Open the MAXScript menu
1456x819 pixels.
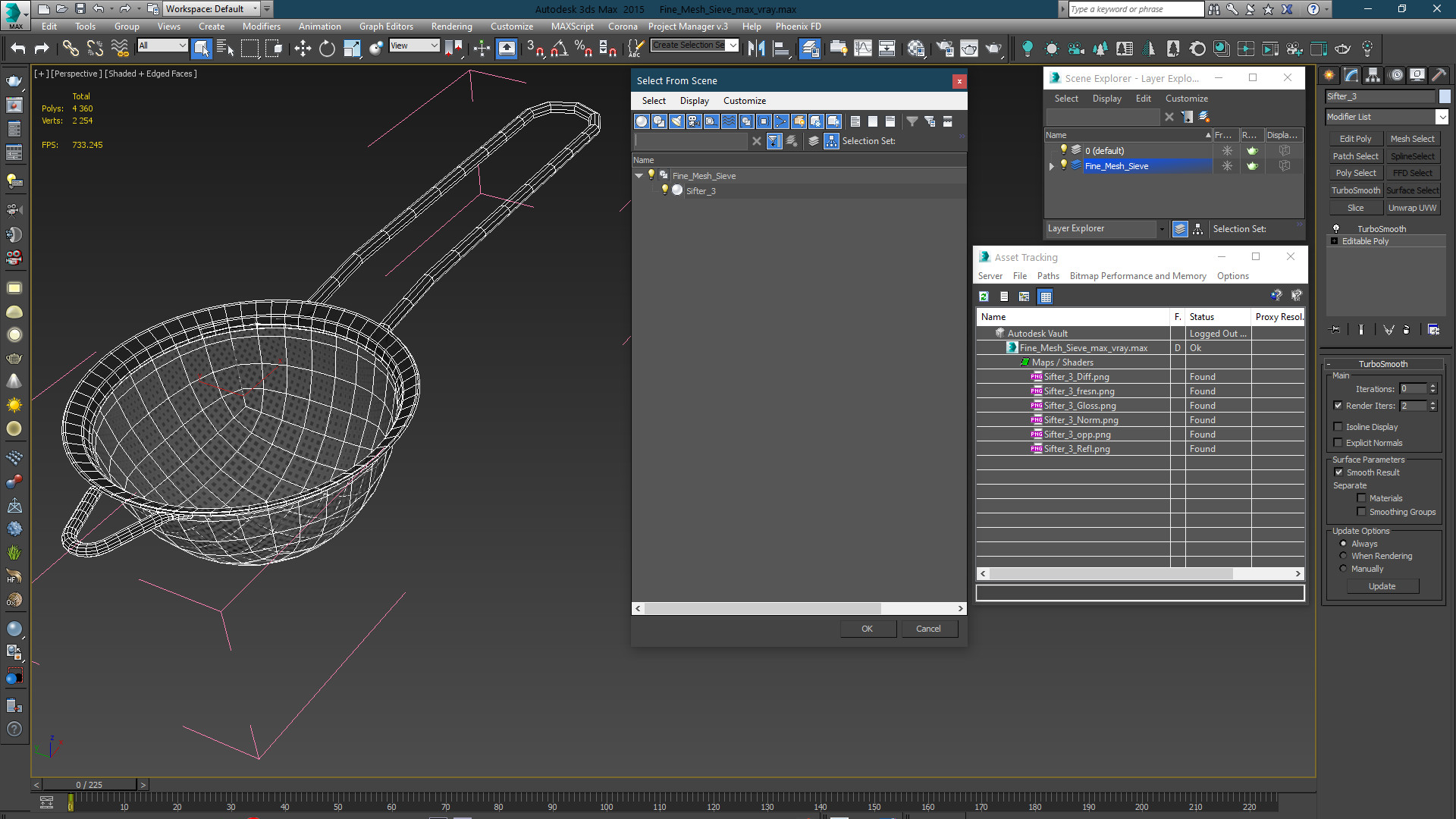[x=572, y=26]
